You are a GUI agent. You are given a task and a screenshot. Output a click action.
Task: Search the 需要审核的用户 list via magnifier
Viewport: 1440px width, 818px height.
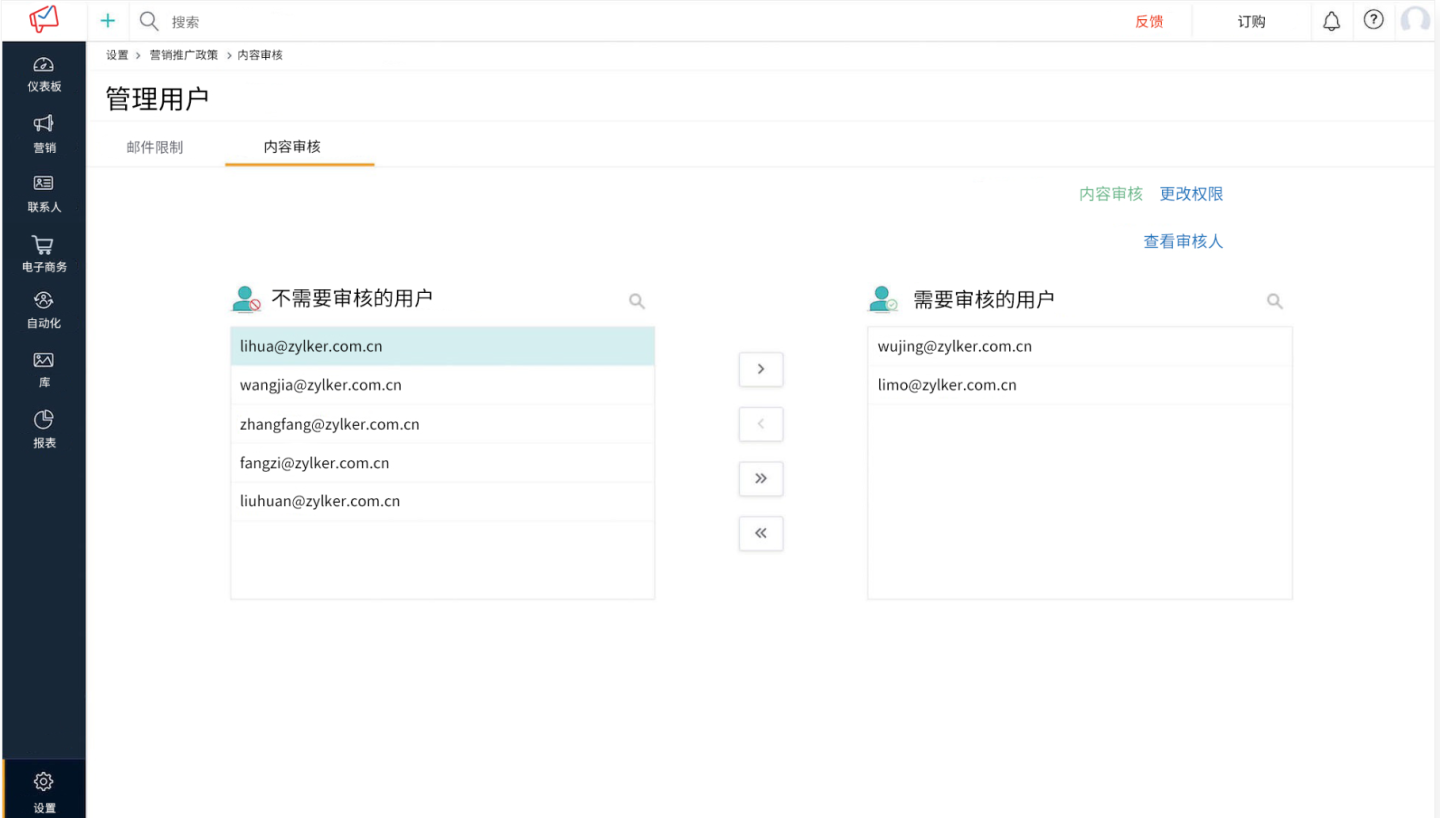click(1274, 301)
